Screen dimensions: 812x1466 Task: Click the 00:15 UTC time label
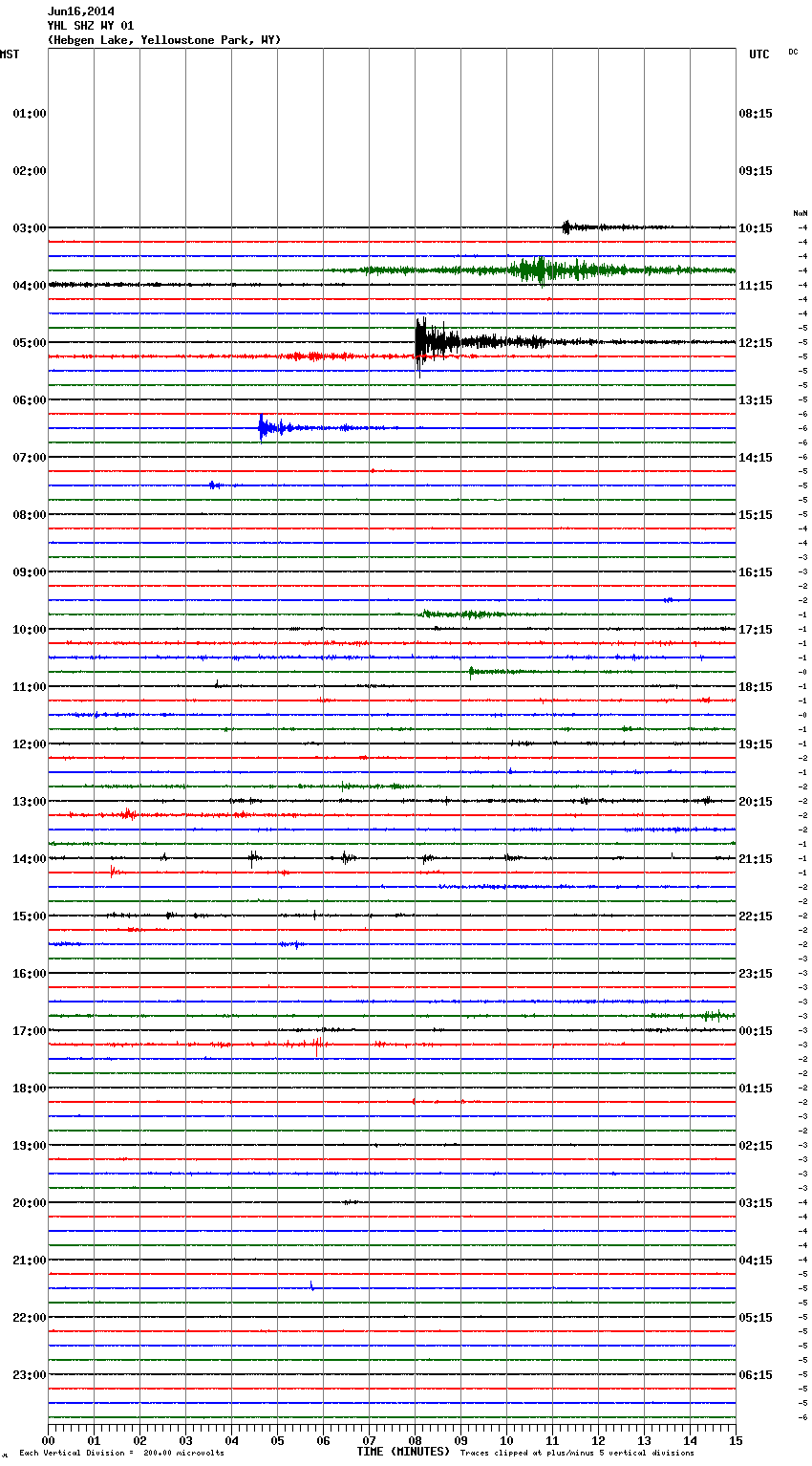tap(756, 1031)
